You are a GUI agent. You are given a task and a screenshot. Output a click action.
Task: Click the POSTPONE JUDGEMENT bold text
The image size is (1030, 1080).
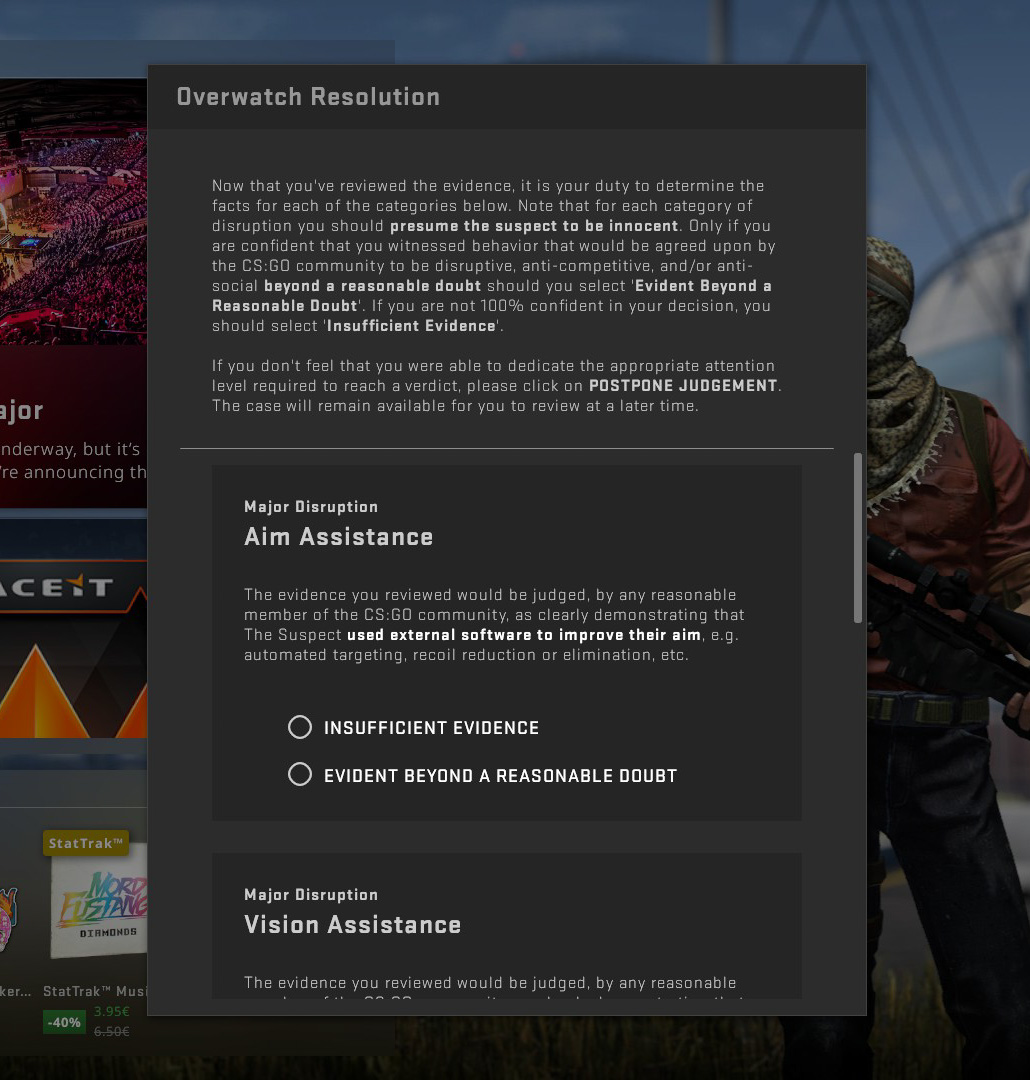[683, 386]
